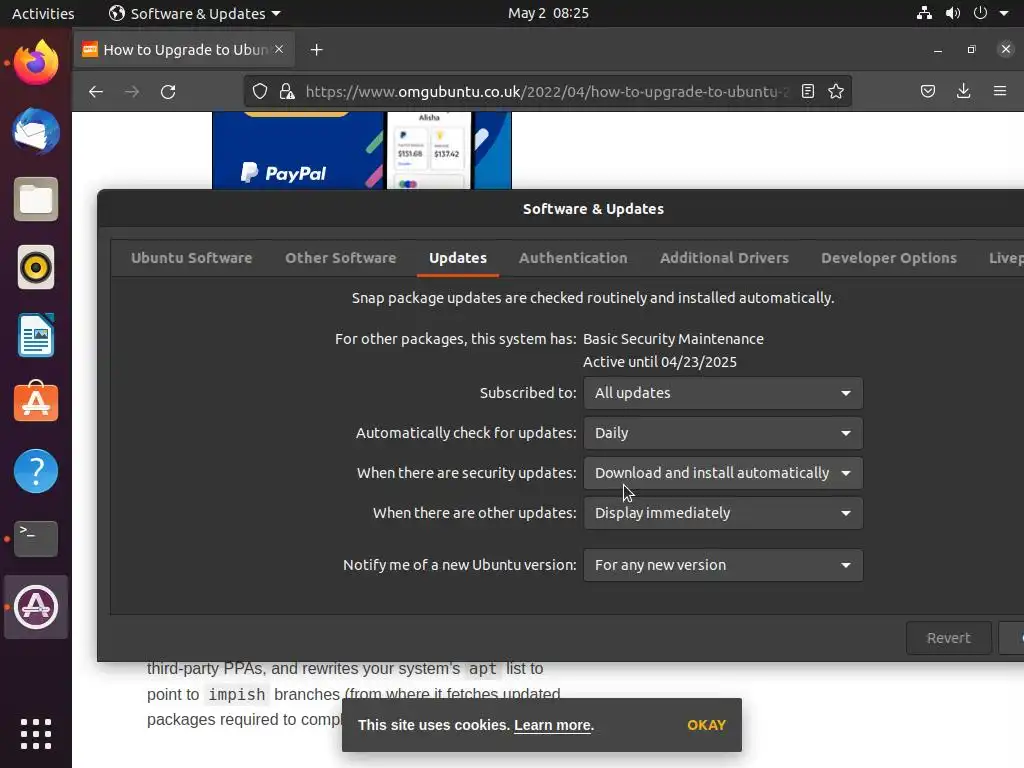Show Applications grid in the dock
The height and width of the screenshot is (768, 1024).
(x=36, y=734)
